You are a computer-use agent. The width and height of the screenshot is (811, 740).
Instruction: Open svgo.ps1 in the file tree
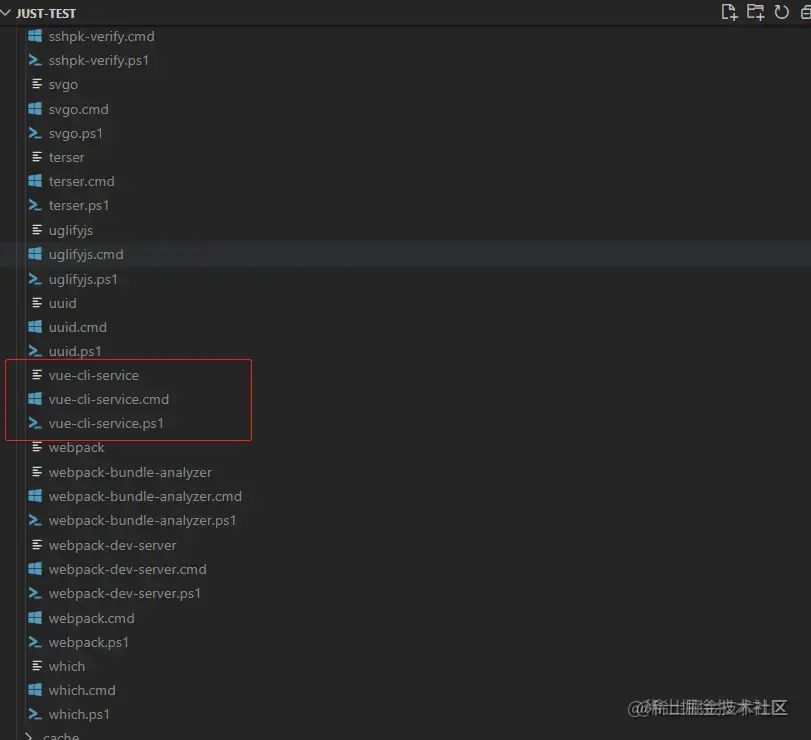[x=76, y=133]
